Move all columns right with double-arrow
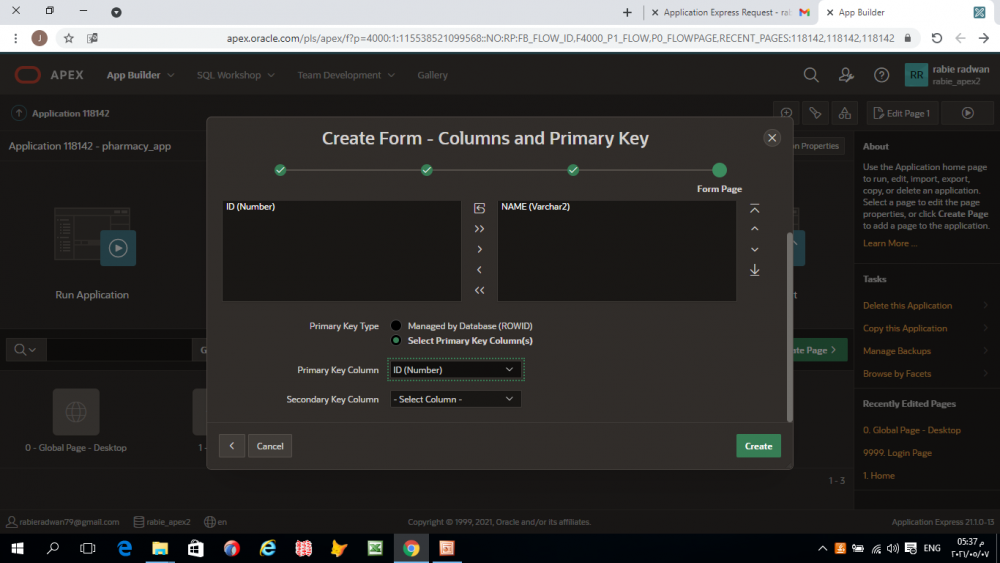Image resolution: width=1000 pixels, height=563 pixels. (480, 229)
